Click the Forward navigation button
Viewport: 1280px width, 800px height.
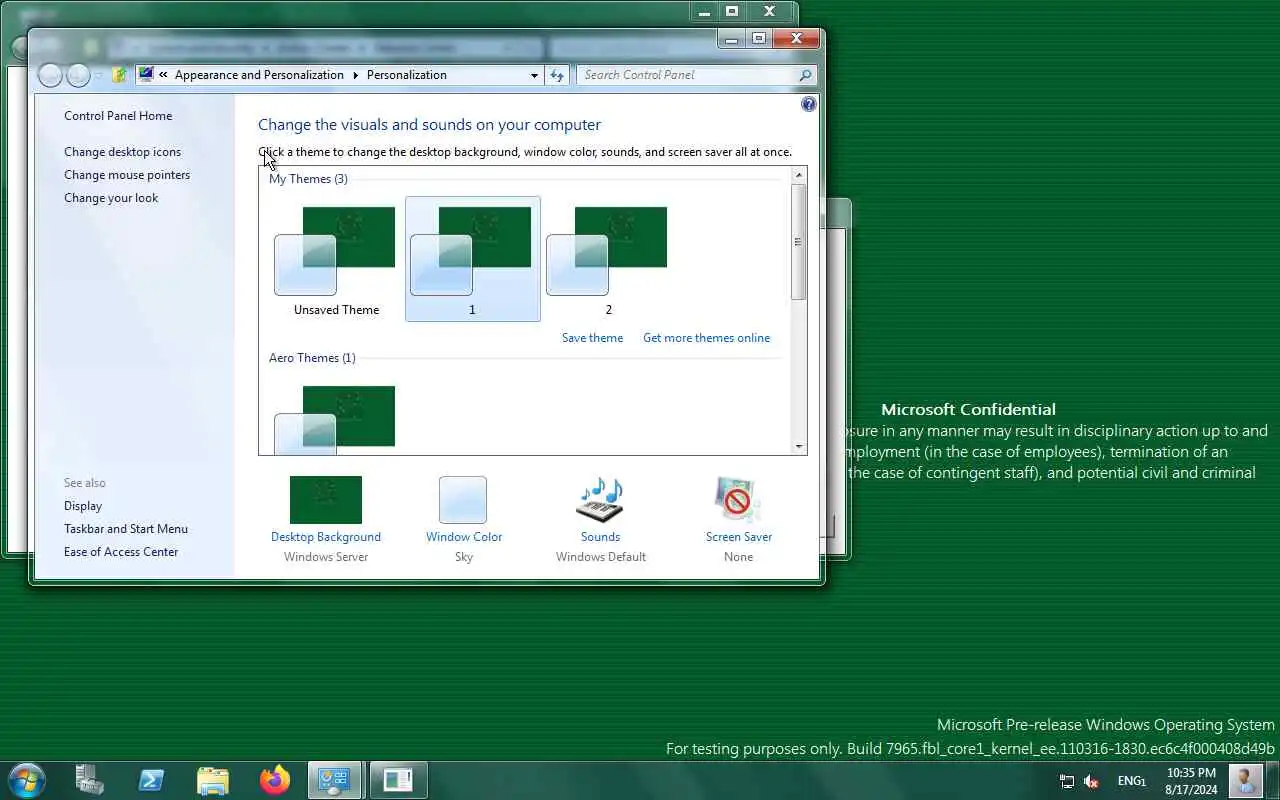tap(78, 75)
